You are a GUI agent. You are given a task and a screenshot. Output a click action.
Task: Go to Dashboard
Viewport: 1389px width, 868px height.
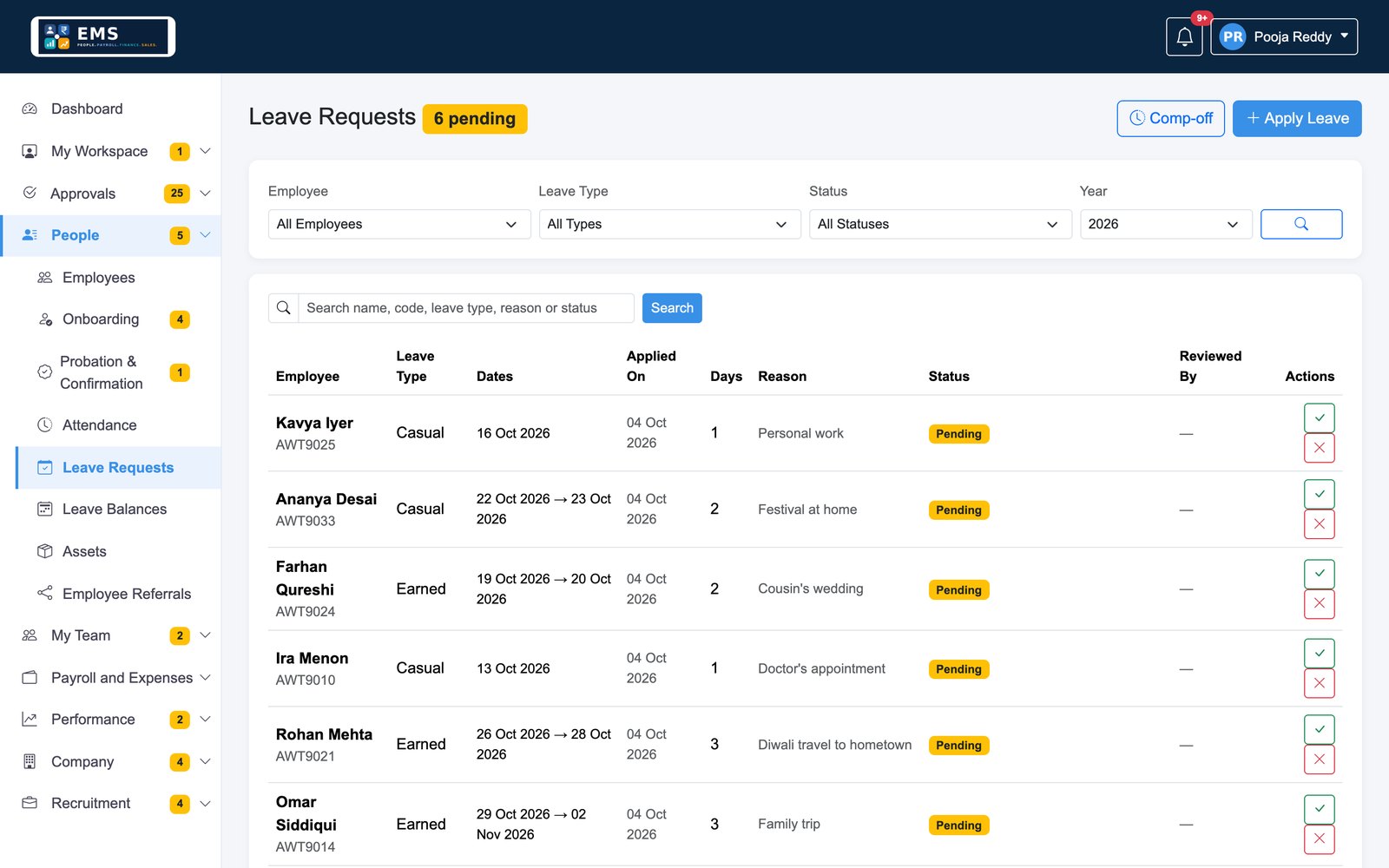pyautogui.click(x=110, y=108)
